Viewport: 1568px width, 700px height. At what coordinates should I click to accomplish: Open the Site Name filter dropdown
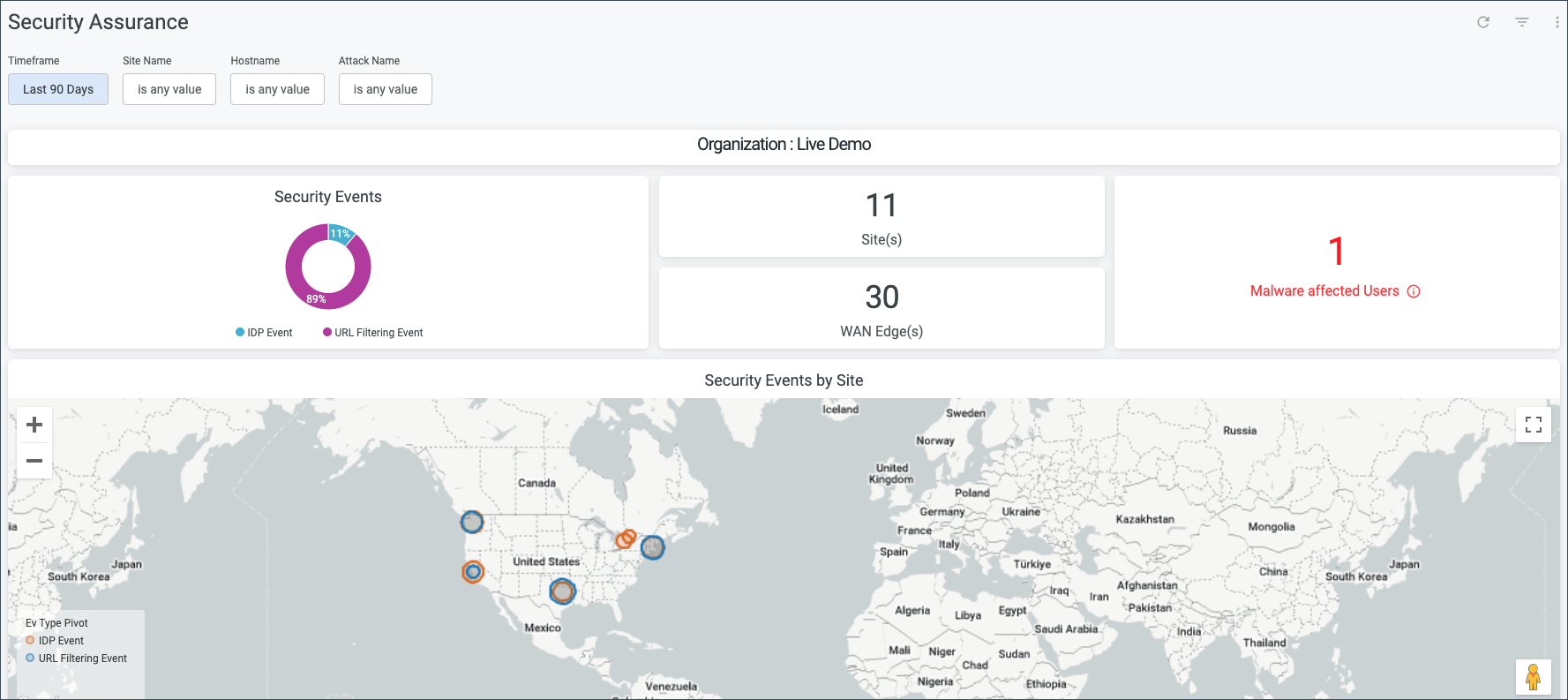pos(169,89)
